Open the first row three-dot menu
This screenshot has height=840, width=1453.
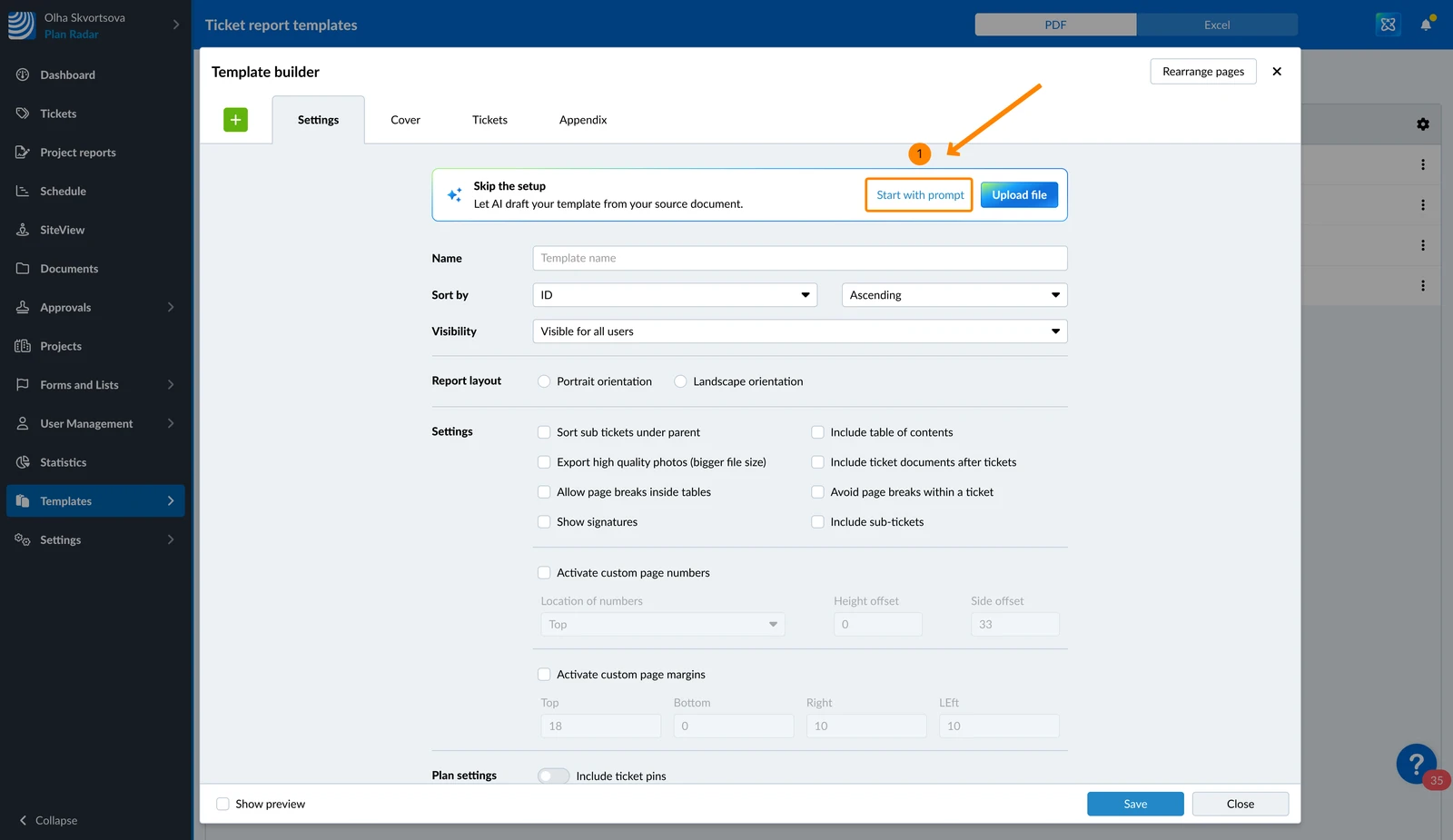[1423, 164]
